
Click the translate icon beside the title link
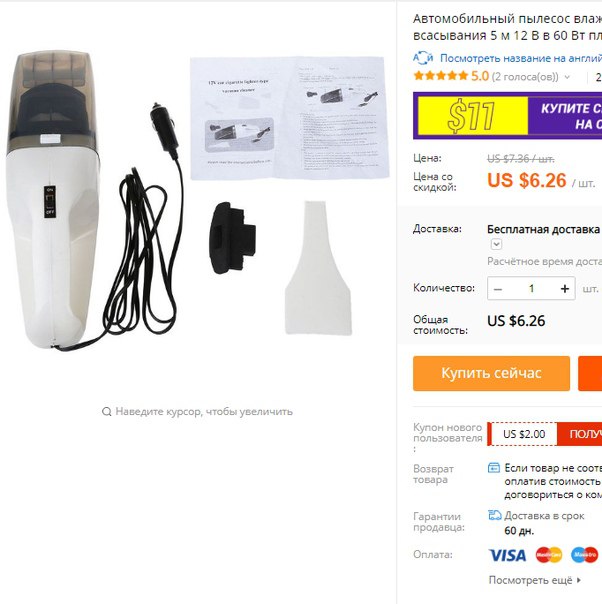[423, 58]
